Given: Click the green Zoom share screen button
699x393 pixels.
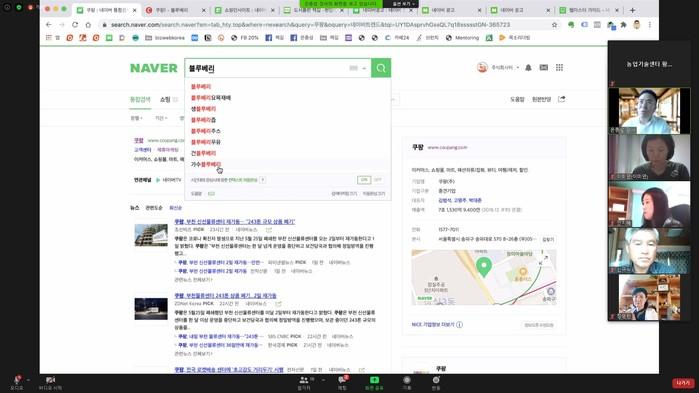Looking at the screenshot, I should point(374,383).
